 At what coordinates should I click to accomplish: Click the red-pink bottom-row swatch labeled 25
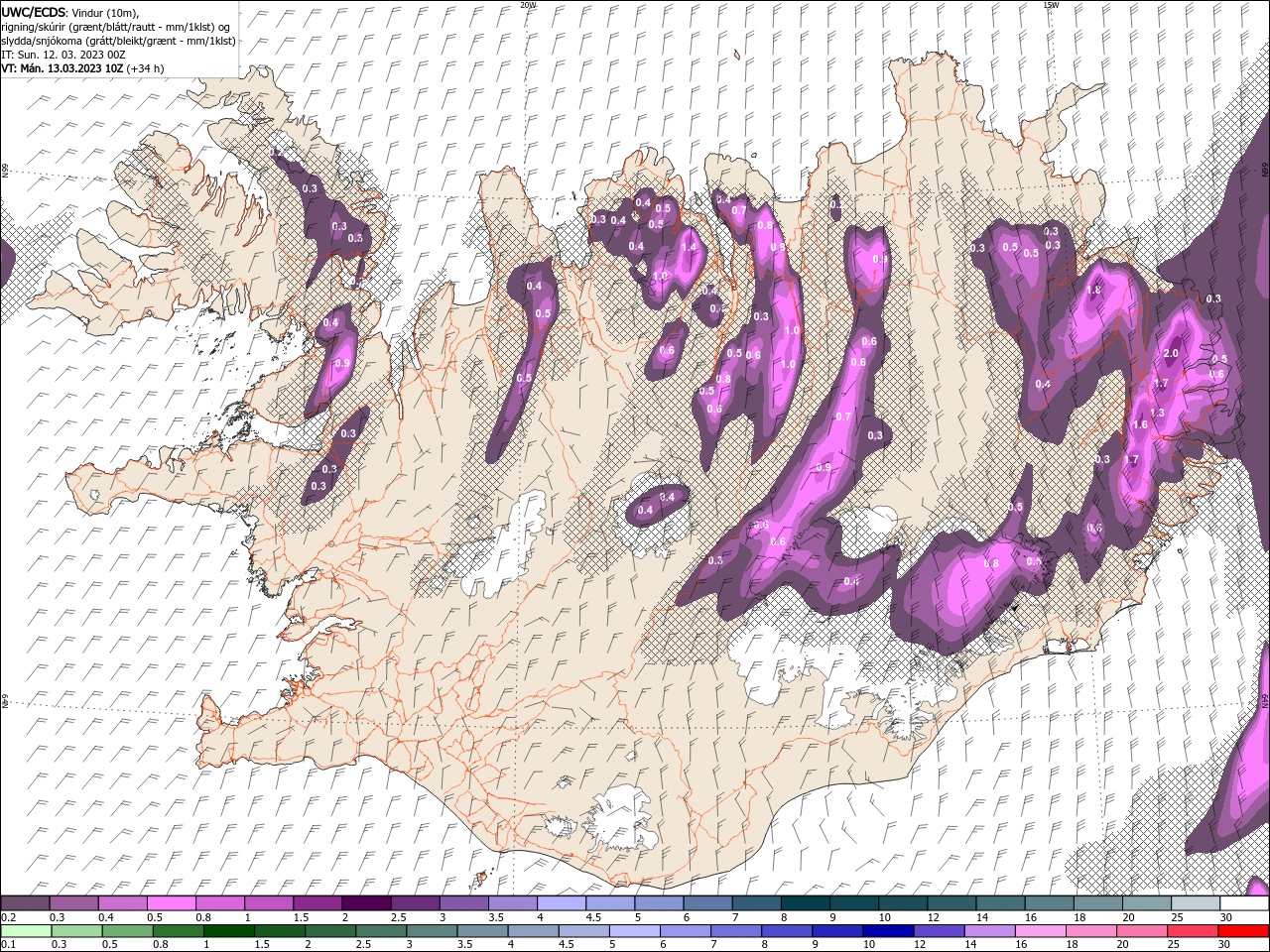[x=1192, y=931]
